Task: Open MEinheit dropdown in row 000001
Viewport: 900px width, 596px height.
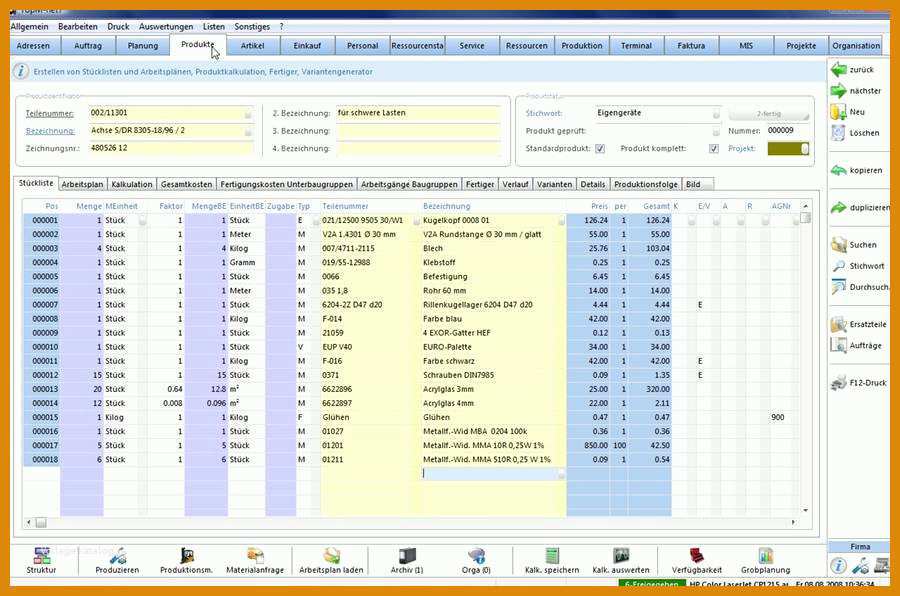Action: 143,220
